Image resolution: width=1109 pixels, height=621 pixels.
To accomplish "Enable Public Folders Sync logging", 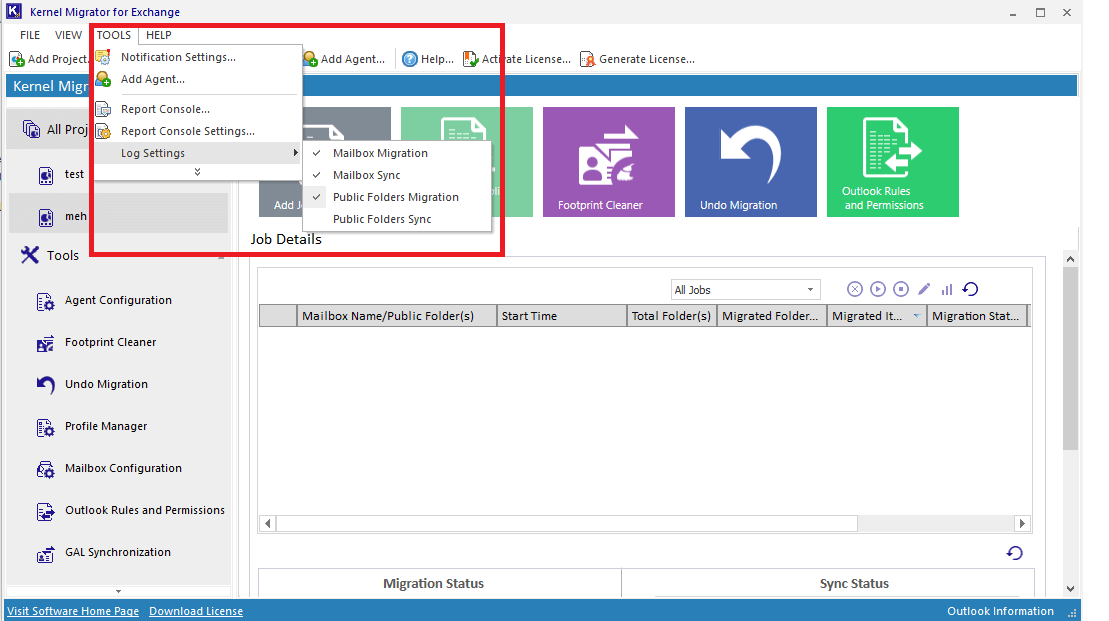I will tap(397, 219).
